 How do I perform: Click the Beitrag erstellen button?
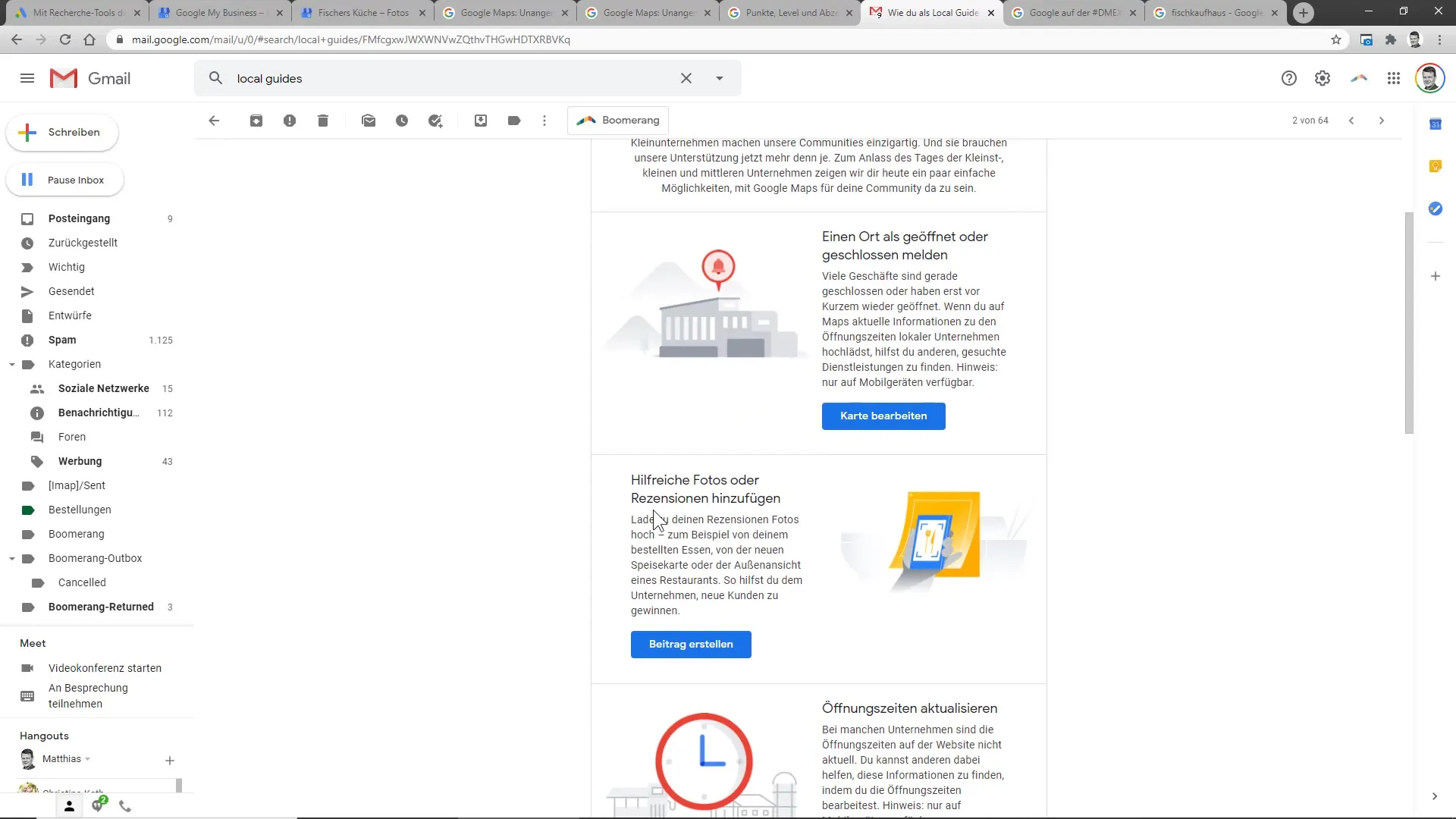[x=691, y=645]
